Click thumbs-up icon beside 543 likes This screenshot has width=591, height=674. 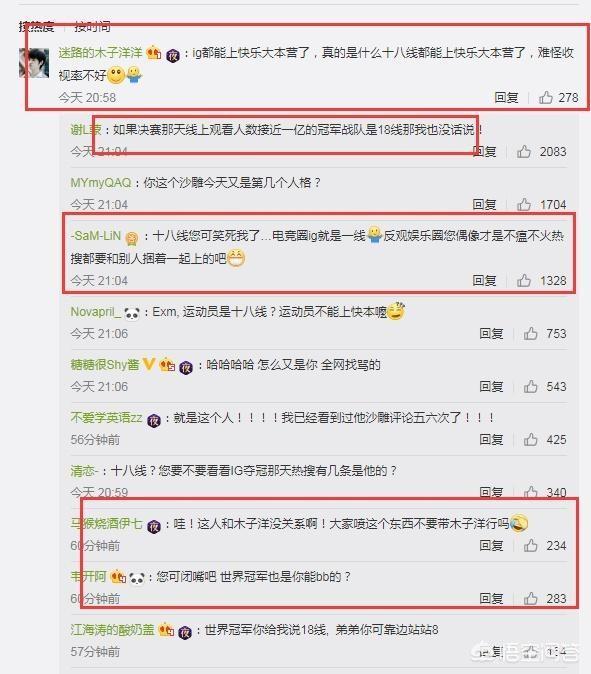click(530, 386)
